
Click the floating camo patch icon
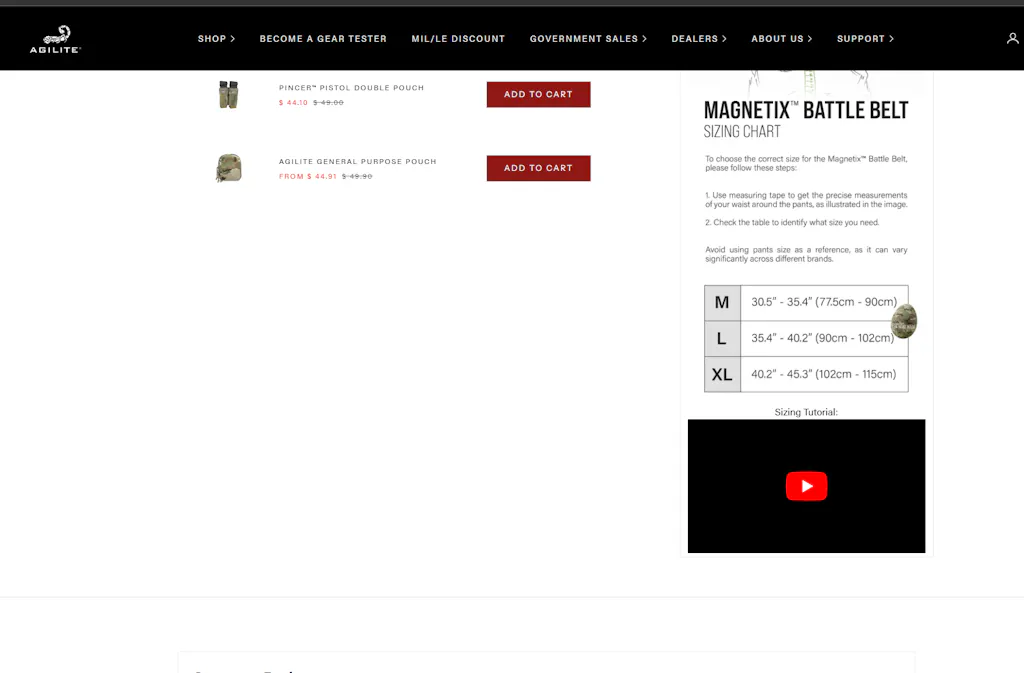[x=904, y=321]
